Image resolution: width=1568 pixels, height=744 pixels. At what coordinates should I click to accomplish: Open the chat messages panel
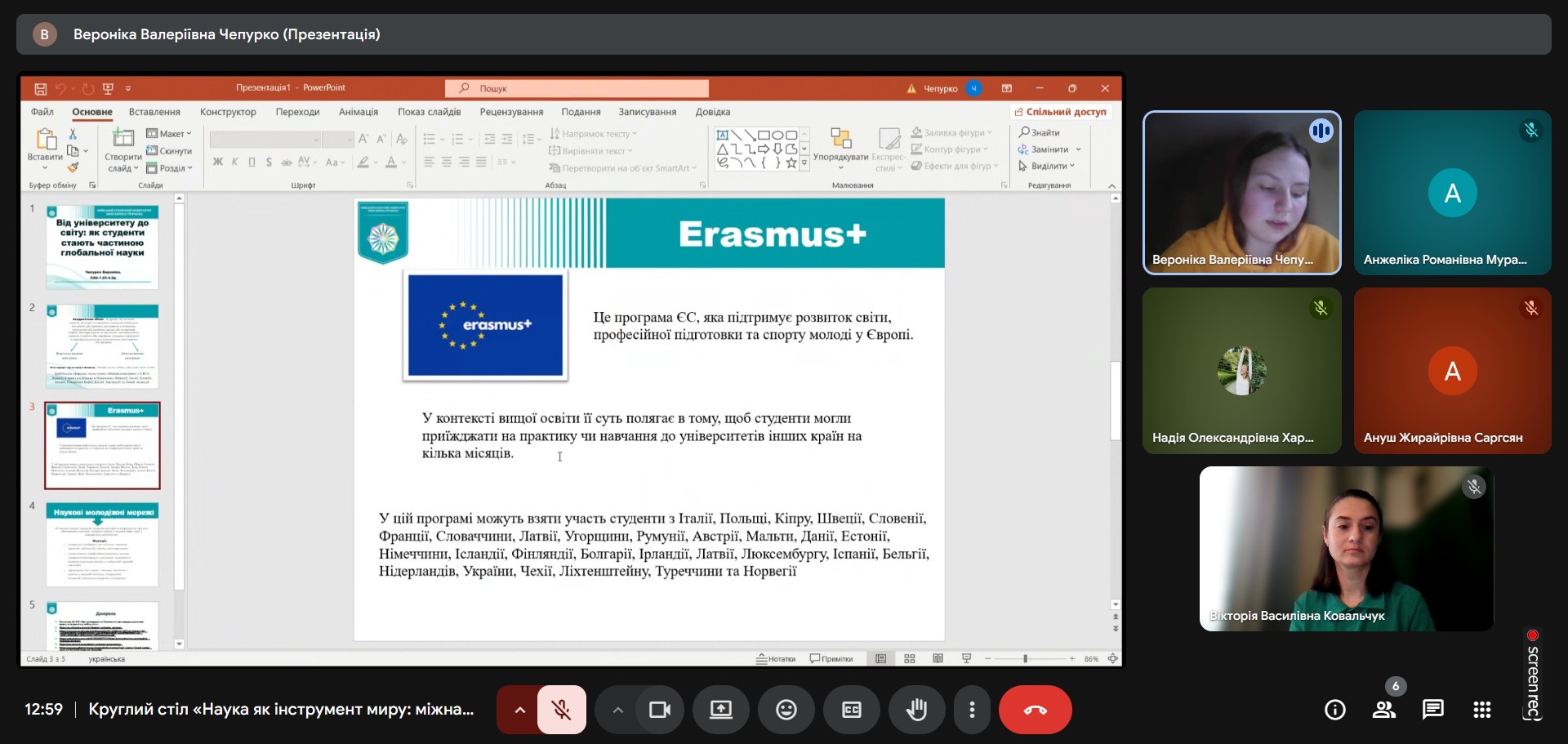coord(1432,710)
